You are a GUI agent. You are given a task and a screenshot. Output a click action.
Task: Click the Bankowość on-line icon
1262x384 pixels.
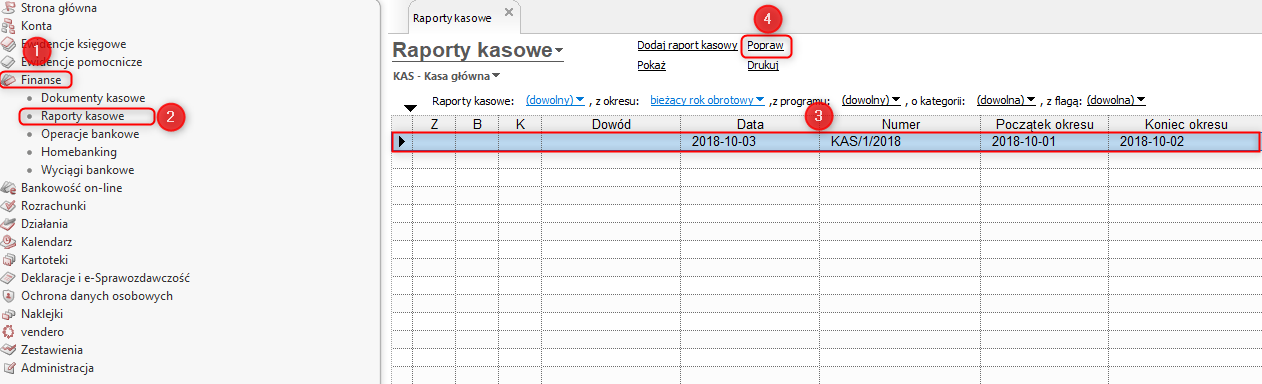(x=9, y=188)
